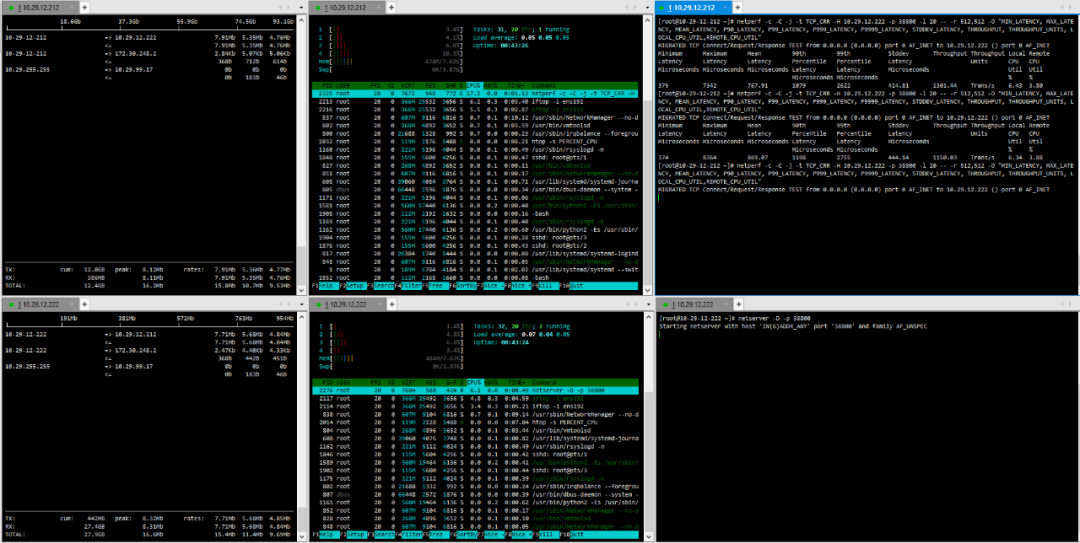The height and width of the screenshot is (543, 1080).
Task: Select active 10.29.12.212 tab of netperf pane
Action: 695,7
